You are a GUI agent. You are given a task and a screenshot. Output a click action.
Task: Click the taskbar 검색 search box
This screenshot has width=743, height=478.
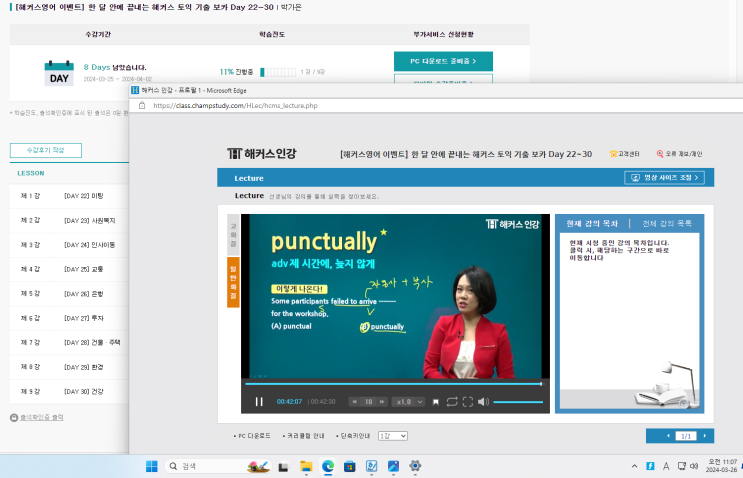click(x=217, y=466)
